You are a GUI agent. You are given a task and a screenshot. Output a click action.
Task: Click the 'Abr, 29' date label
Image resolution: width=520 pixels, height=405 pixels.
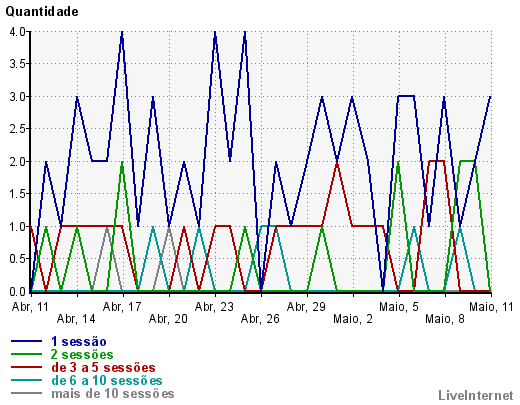(306, 307)
